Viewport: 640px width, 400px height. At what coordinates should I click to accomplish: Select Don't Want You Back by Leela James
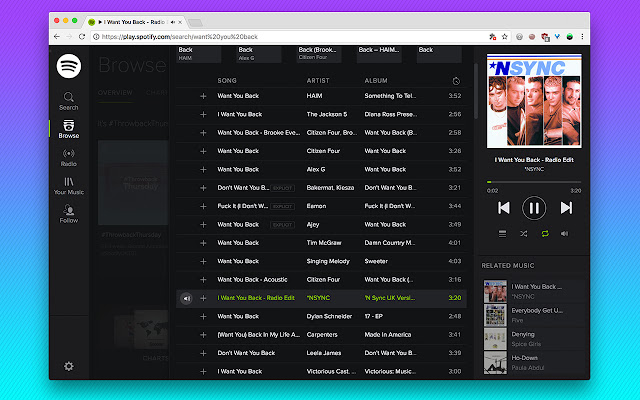click(x=246, y=353)
